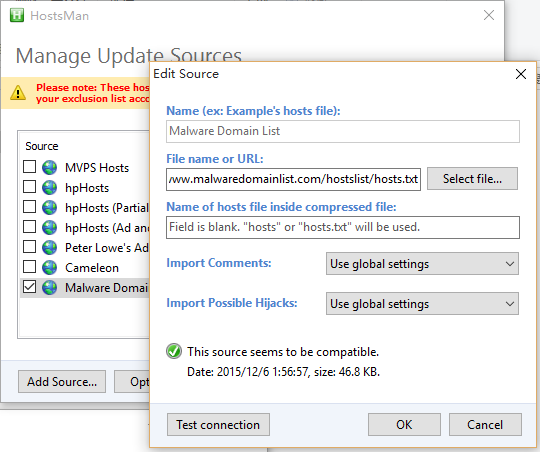Click the green compatible checkmark status icon
Screen dimensions: 540x452
click(174, 351)
